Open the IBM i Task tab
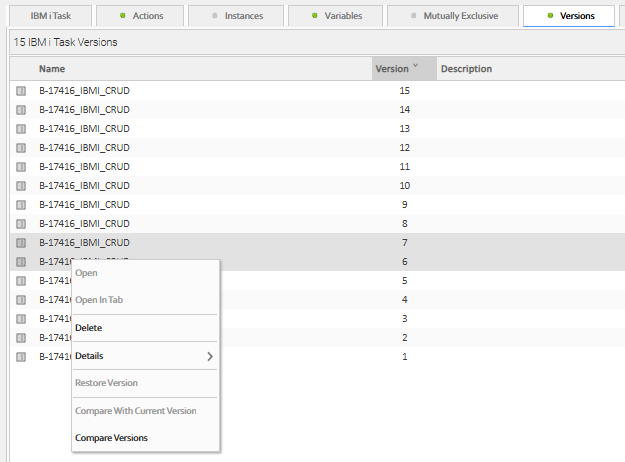625x462 pixels. (52, 16)
